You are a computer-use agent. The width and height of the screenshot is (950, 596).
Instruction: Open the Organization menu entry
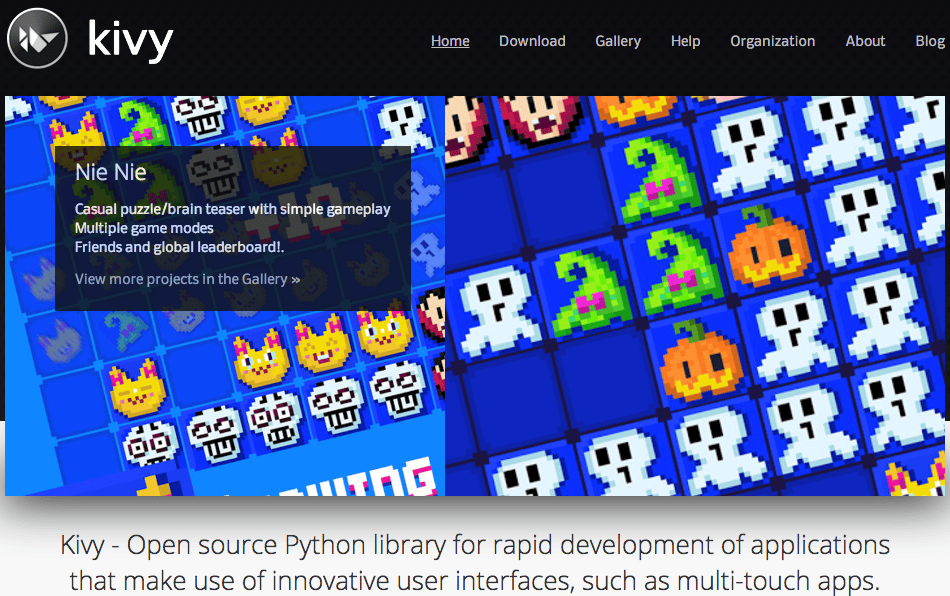[x=772, y=41]
